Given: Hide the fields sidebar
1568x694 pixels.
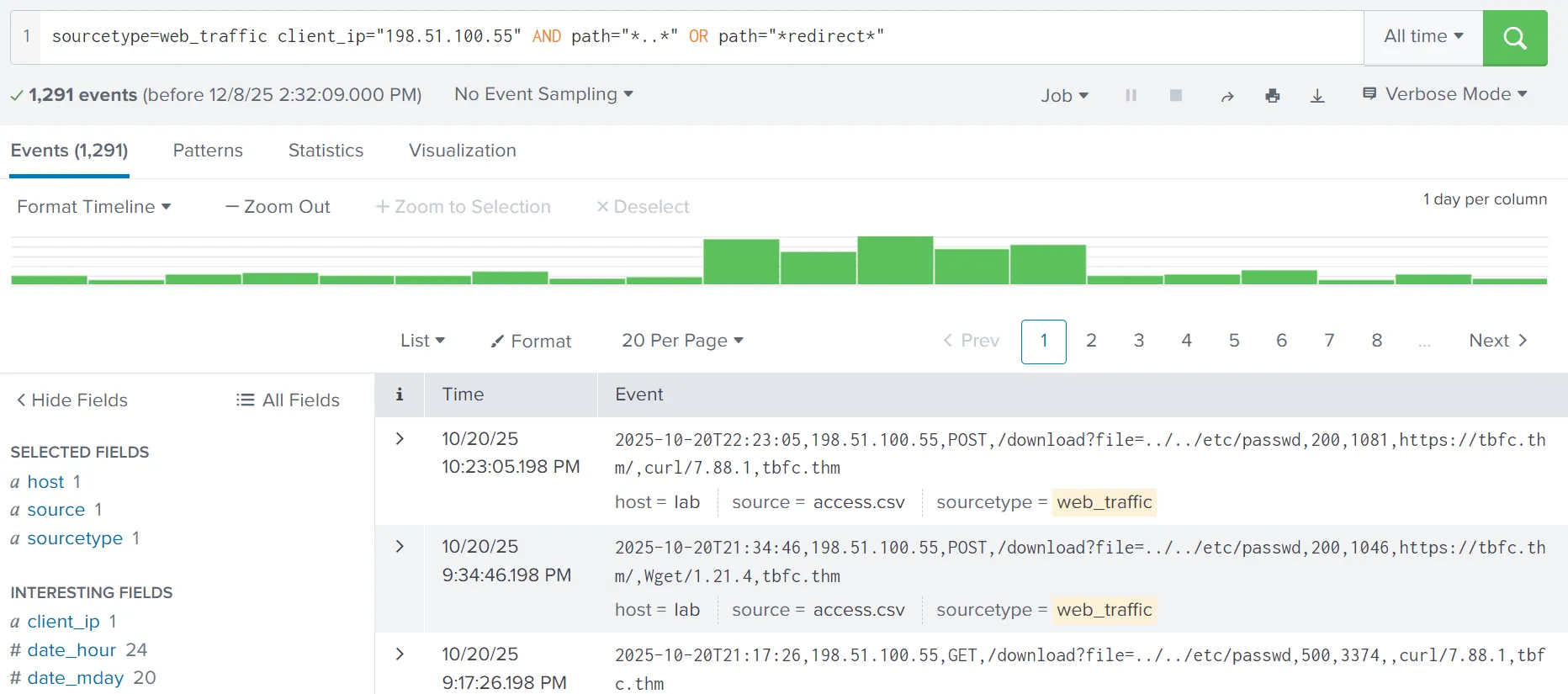Looking at the screenshot, I should point(72,400).
